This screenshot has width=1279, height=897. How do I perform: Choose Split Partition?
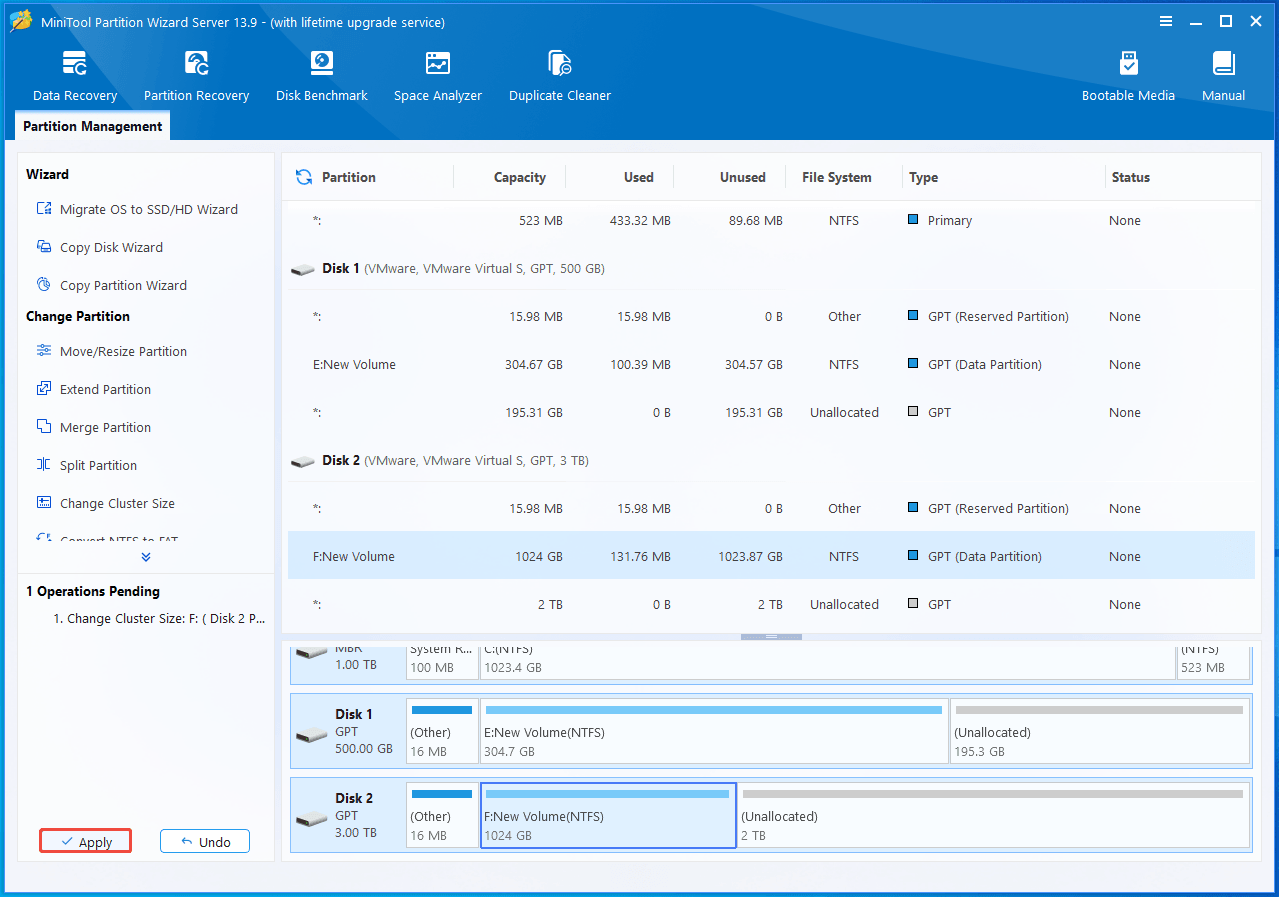(x=86, y=465)
